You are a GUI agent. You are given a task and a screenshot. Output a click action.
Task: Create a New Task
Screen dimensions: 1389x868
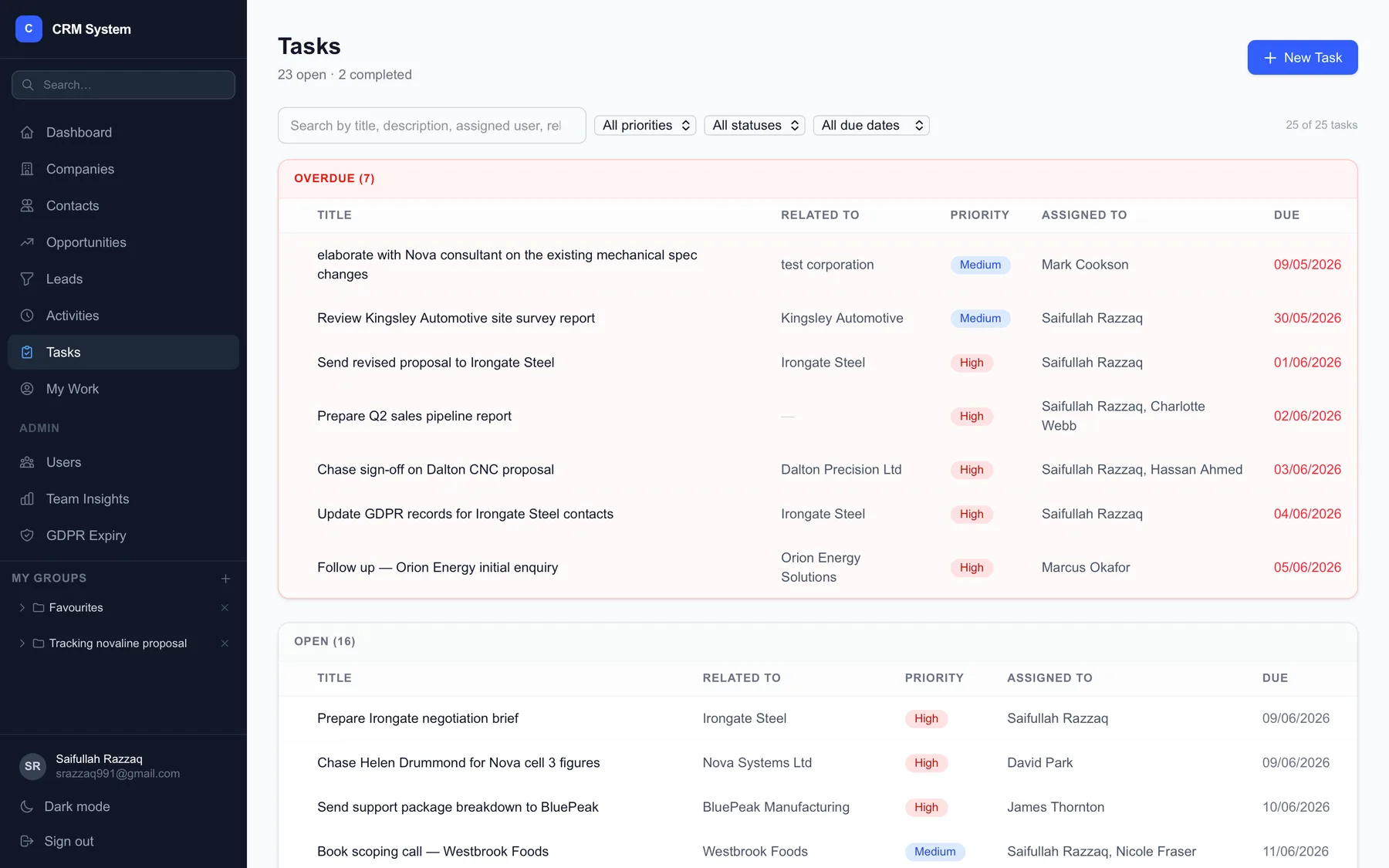[x=1303, y=57]
